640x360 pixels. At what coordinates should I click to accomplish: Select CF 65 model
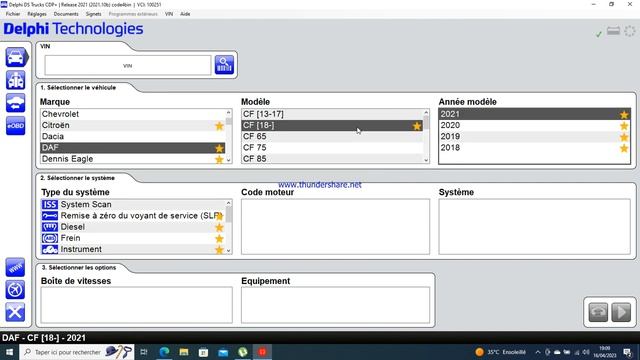pos(332,136)
